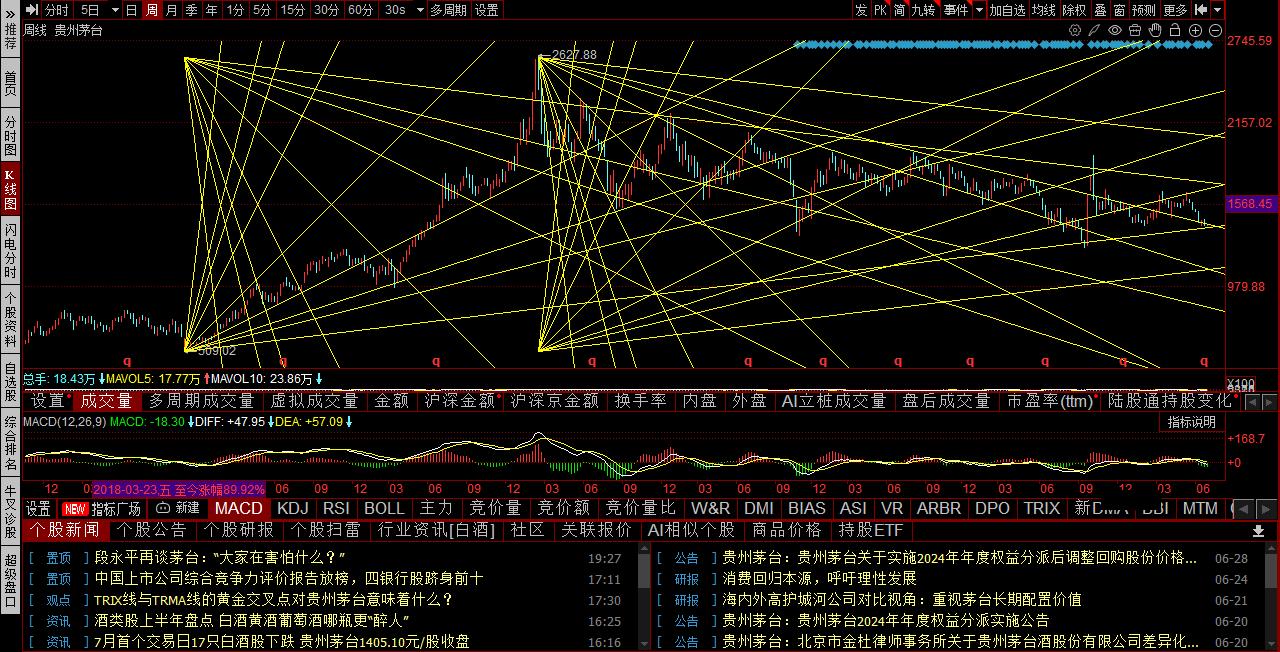This screenshot has width=1280, height=652.
Task: Open the 事件 dropdown arrow
Action: (x=977, y=9)
